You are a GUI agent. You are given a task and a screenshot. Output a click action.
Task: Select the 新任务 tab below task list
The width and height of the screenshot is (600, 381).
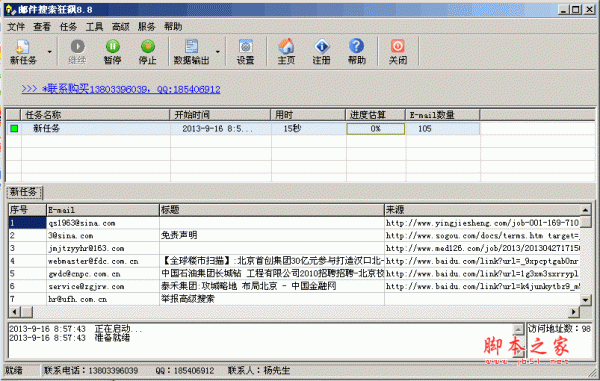click(24, 192)
